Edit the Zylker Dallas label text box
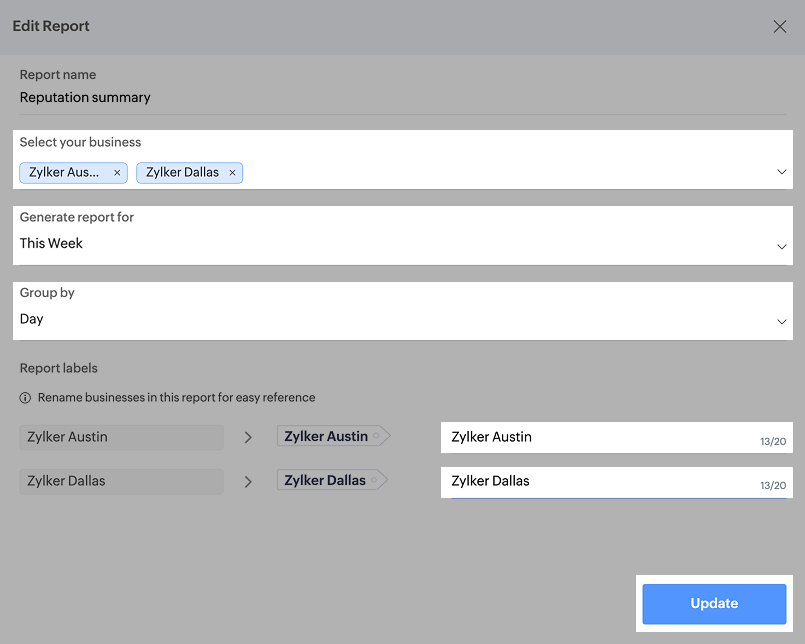Image resolution: width=805 pixels, height=644 pixels. coord(600,481)
